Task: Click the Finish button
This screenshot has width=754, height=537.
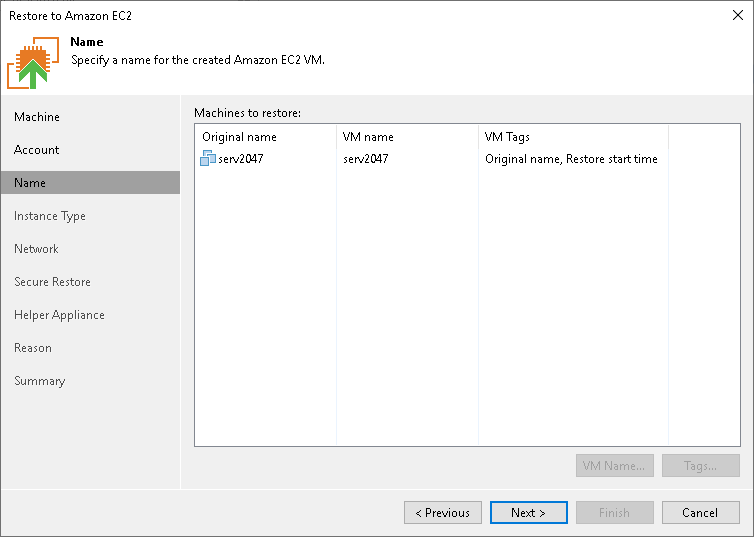Action: (615, 512)
